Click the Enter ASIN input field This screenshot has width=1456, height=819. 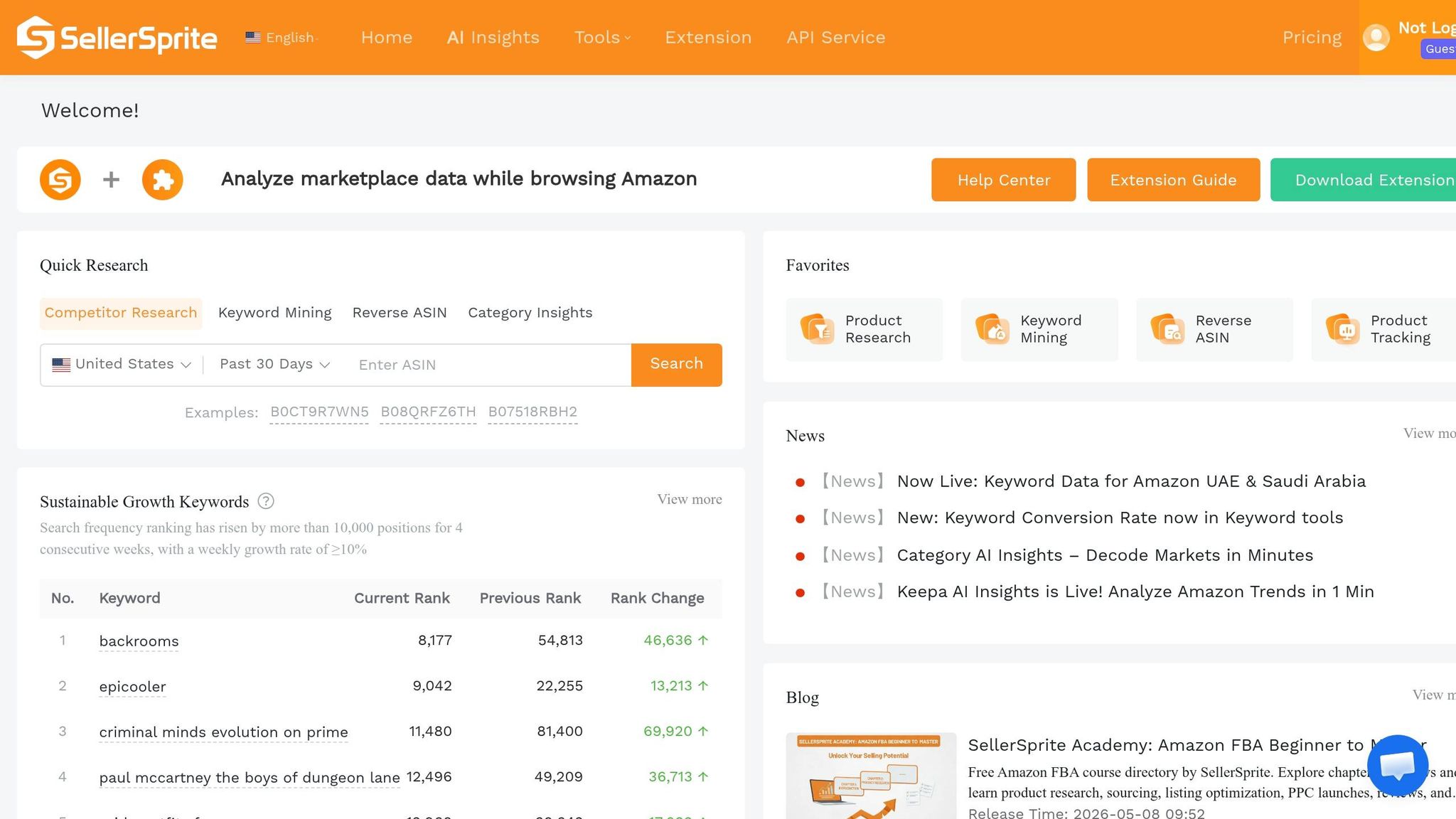tap(489, 365)
